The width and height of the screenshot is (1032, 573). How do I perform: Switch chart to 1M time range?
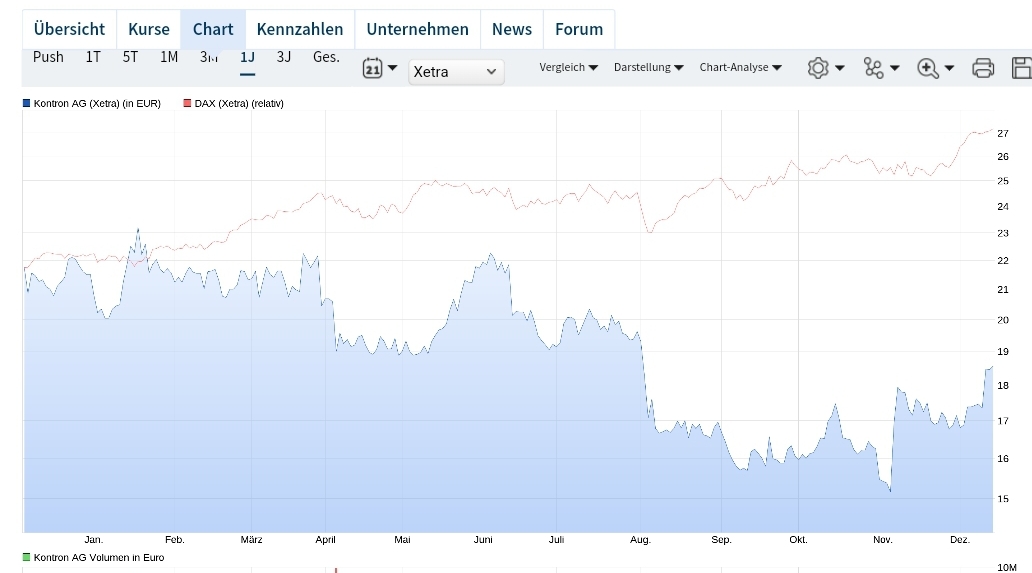(169, 57)
